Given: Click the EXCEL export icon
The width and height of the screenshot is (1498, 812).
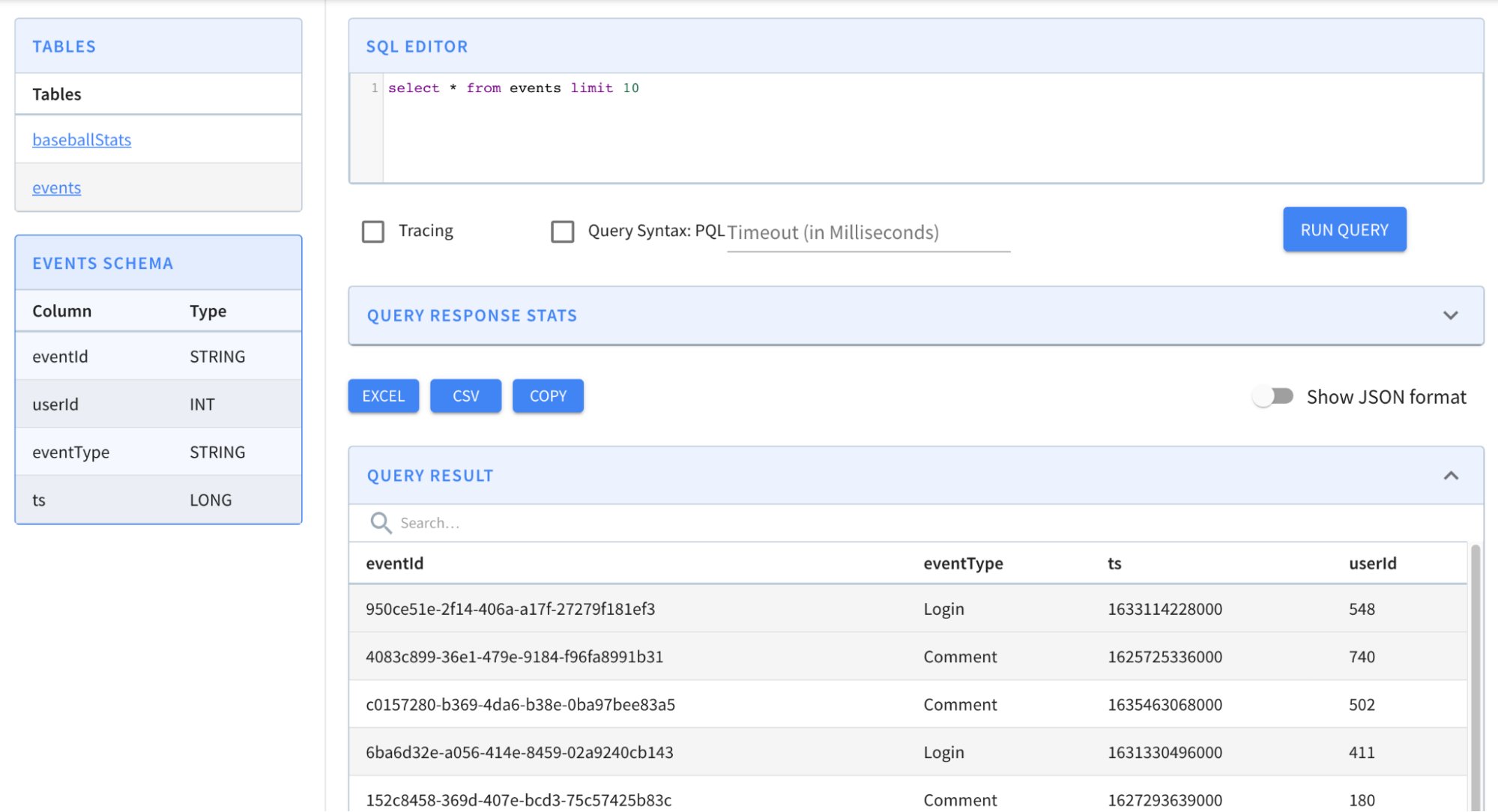Looking at the screenshot, I should [383, 395].
